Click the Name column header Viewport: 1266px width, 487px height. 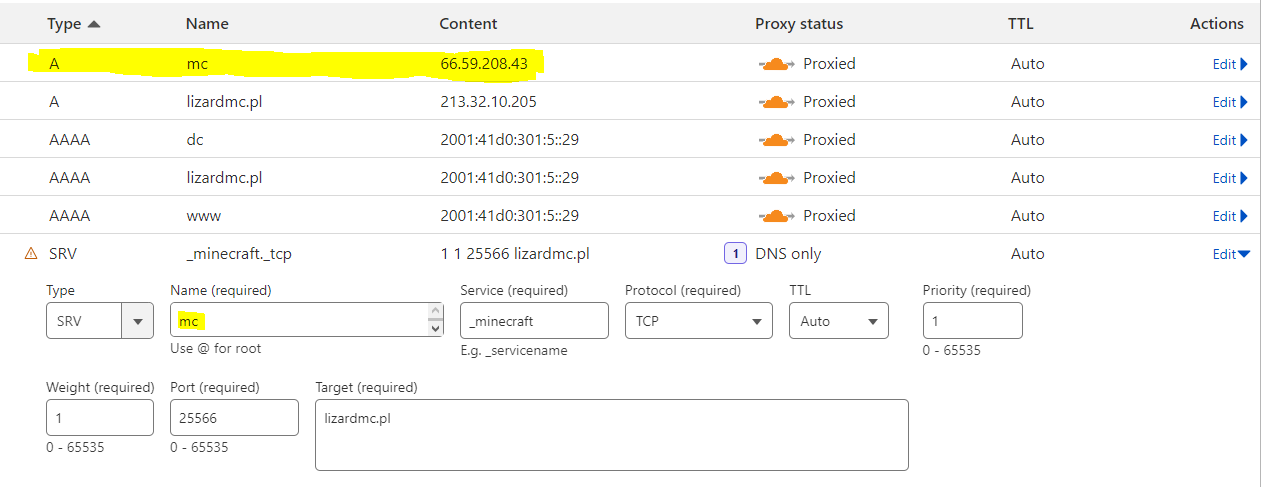coord(207,24)
